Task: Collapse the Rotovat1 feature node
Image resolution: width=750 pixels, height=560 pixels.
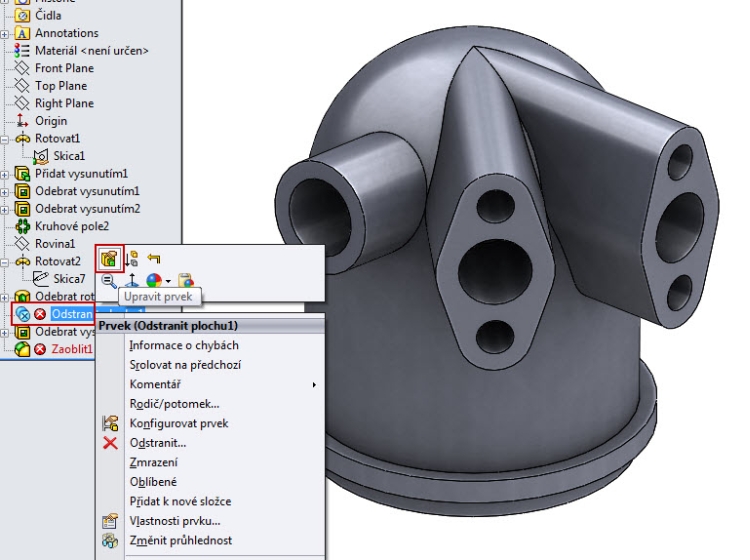Action: (6, 139)
